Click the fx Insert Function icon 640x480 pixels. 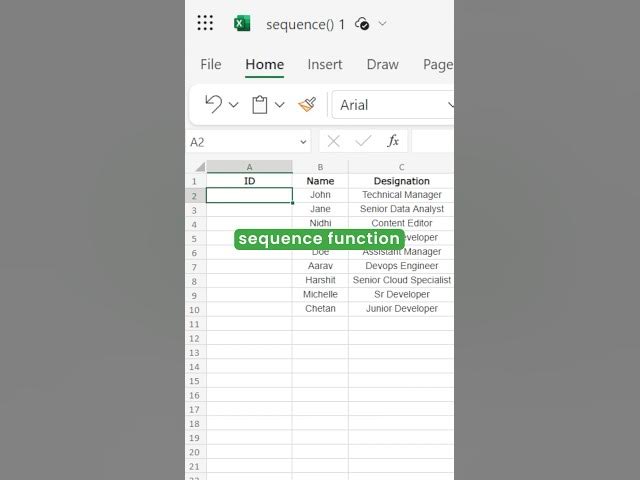pyautogui.click(x=393, y=142)
